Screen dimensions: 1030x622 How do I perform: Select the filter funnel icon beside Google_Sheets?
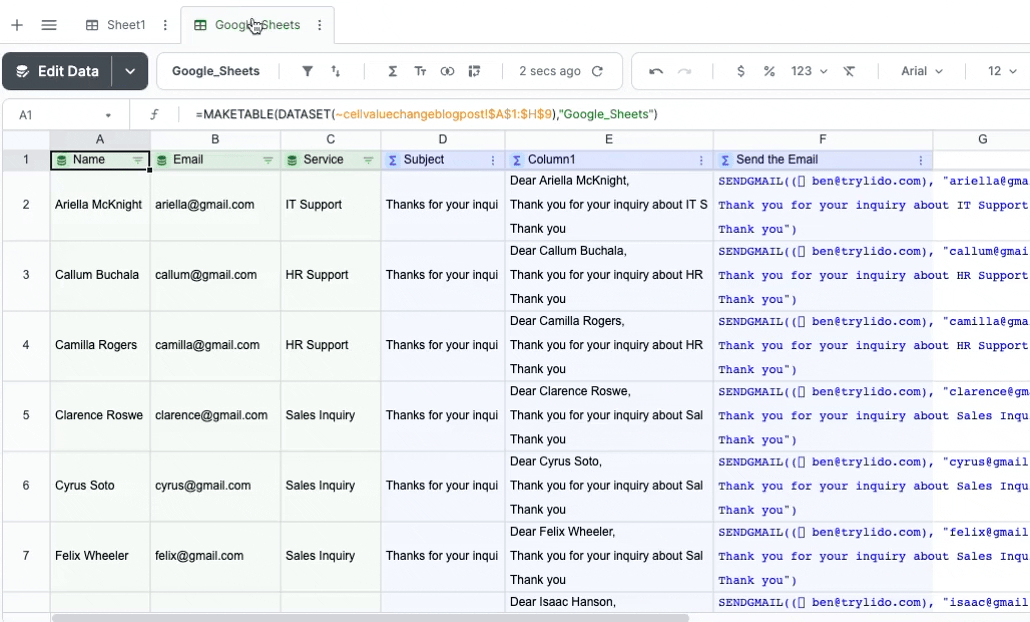pos(307,71)
